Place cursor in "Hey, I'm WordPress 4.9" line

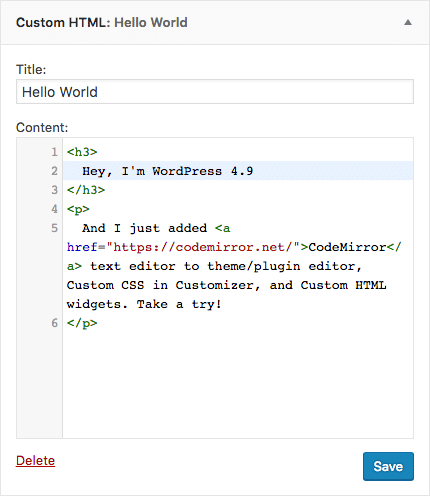pyautogui.click(x=168, y=171)
